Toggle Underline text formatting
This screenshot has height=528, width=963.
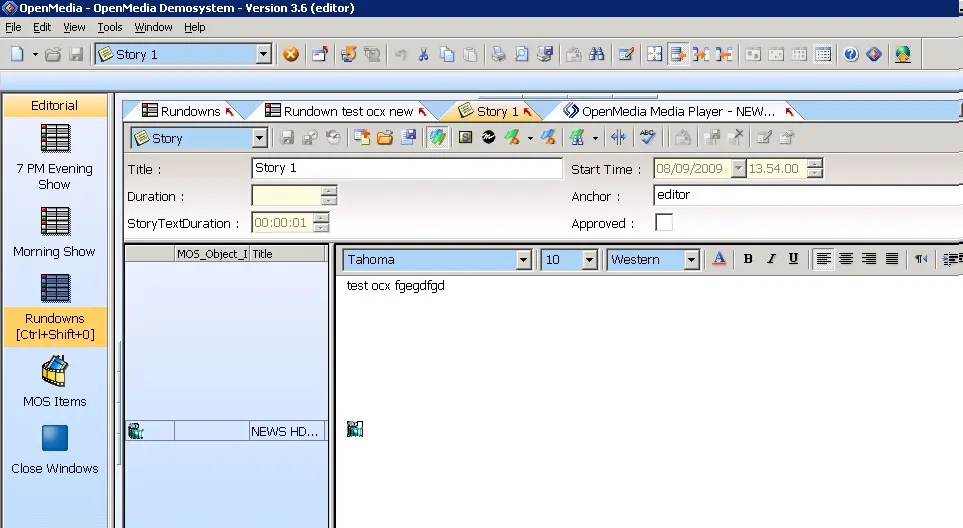coord(793,259)
